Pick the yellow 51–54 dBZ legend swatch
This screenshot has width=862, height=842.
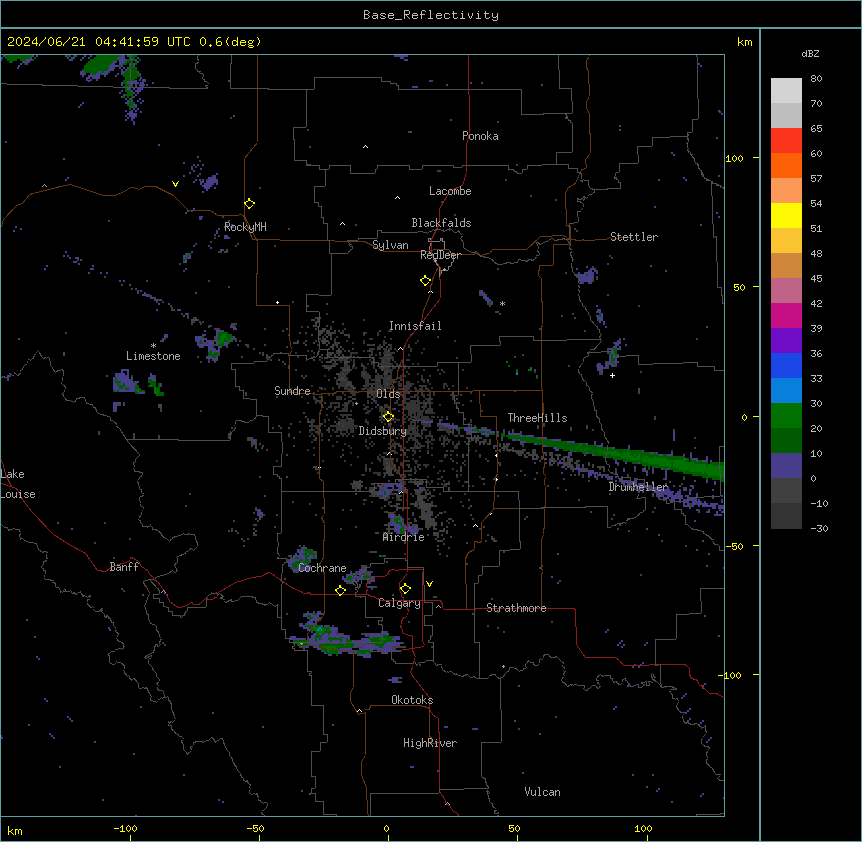[786, 215]
